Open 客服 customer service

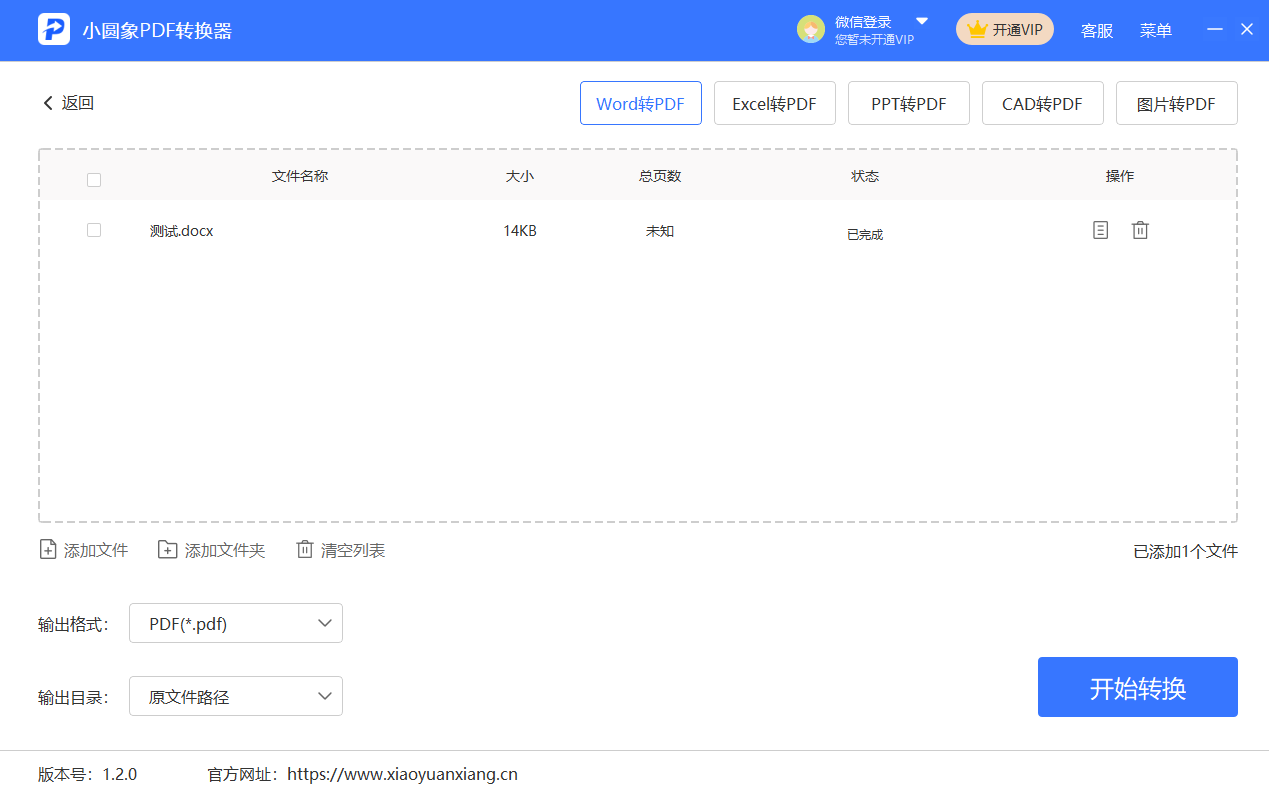point(1097,31)
